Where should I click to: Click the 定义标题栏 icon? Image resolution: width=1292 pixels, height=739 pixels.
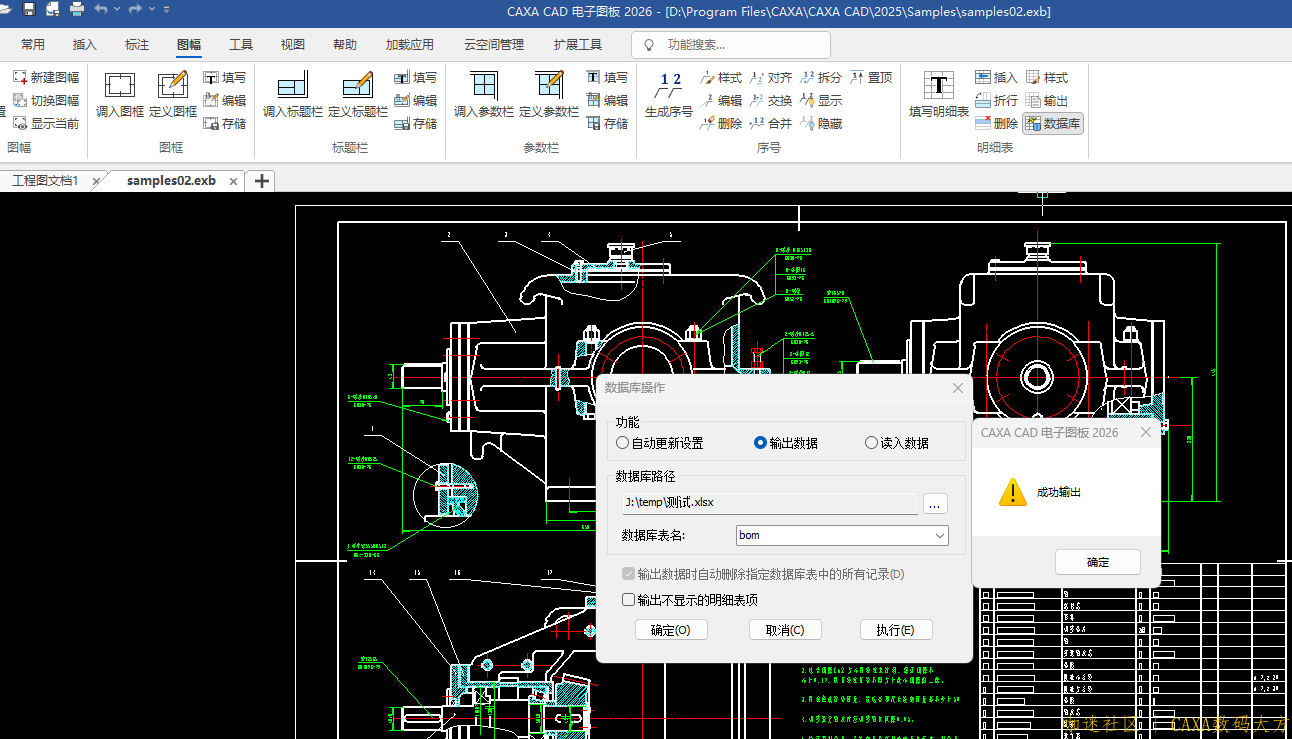357,95
